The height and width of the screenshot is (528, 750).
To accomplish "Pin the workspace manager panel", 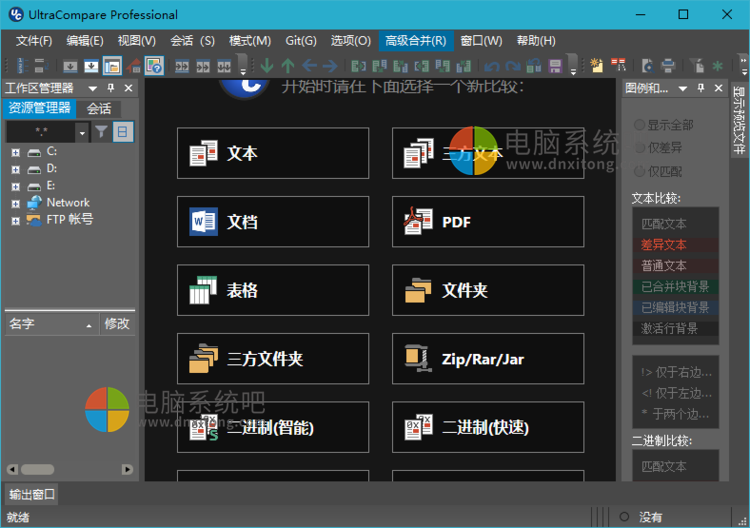I will pos(110,88).
